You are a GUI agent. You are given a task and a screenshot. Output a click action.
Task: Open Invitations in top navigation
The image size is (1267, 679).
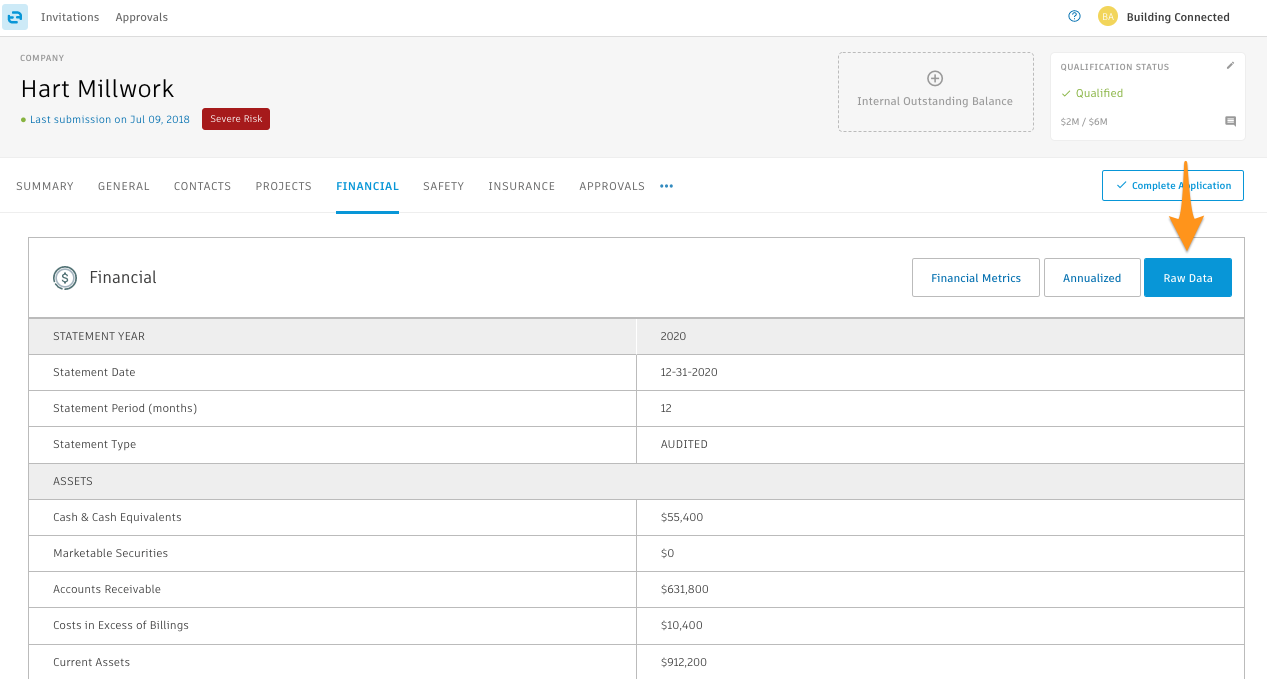[x=70, y=17]
